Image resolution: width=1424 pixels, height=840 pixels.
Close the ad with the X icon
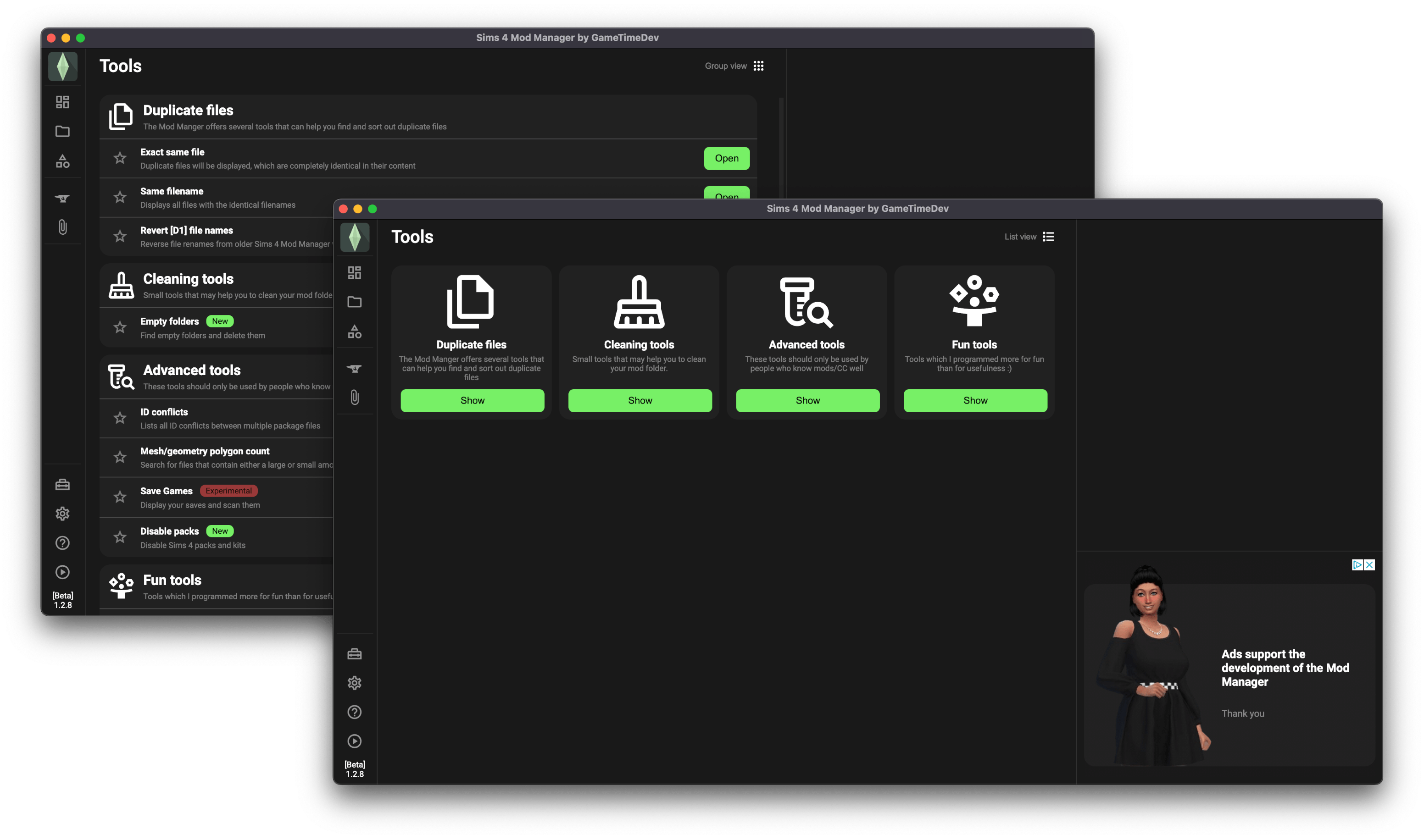click(x=1369, y=565)
